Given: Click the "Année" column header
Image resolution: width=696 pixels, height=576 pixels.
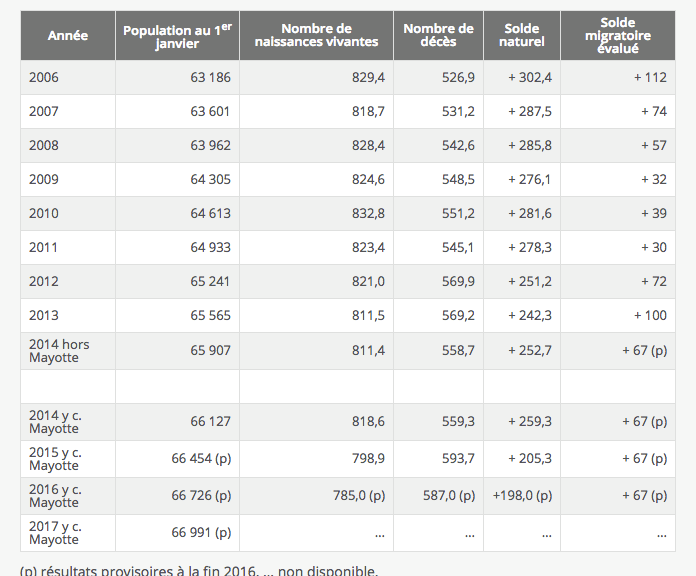Looking at the screenshot, I should coord(68,35).
